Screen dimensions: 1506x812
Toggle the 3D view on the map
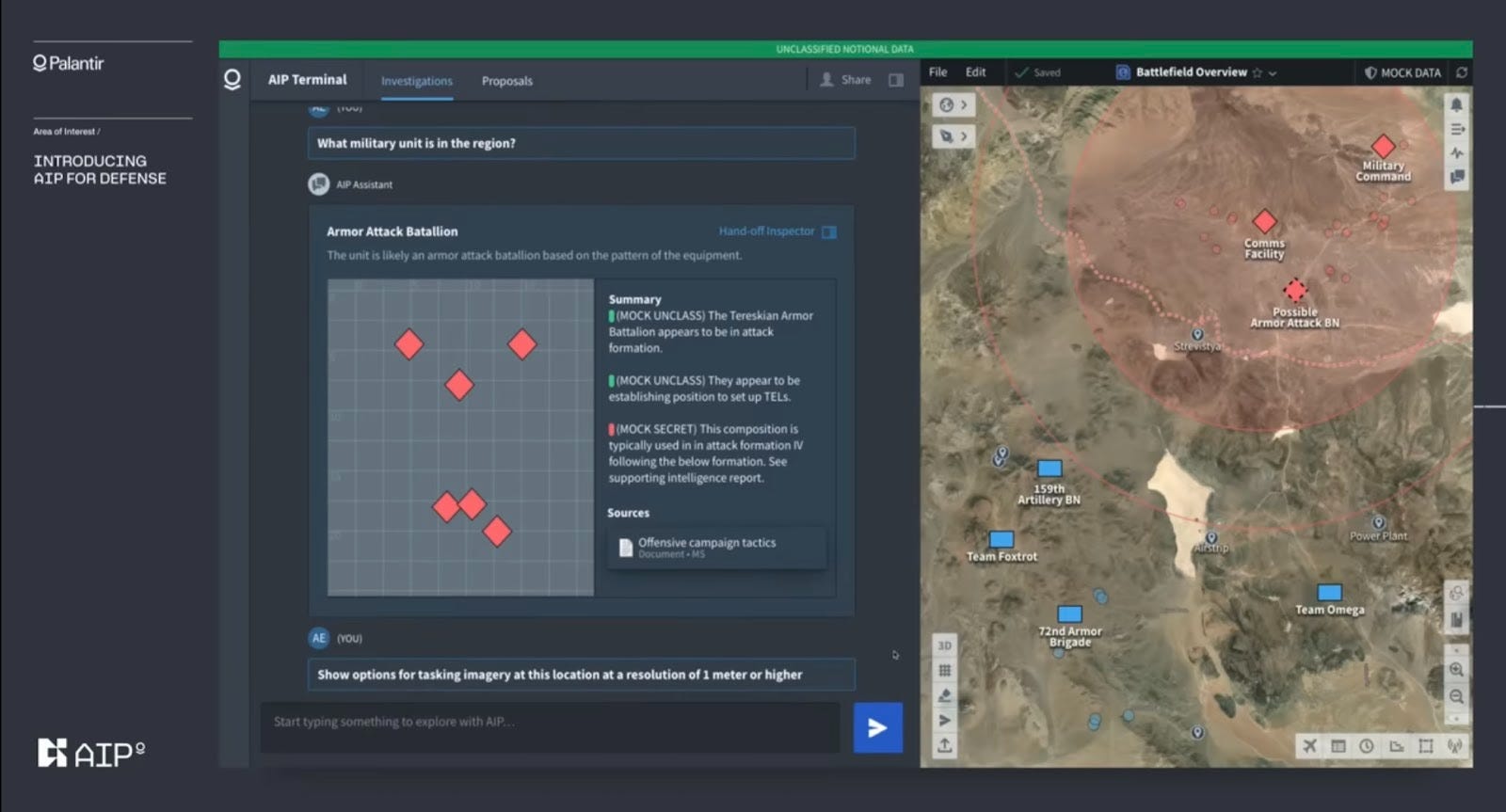coord(945,645)
